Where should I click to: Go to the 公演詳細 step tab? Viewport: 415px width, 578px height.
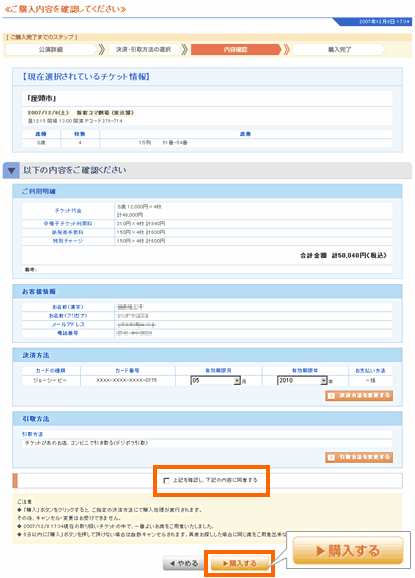pos(51,49)
